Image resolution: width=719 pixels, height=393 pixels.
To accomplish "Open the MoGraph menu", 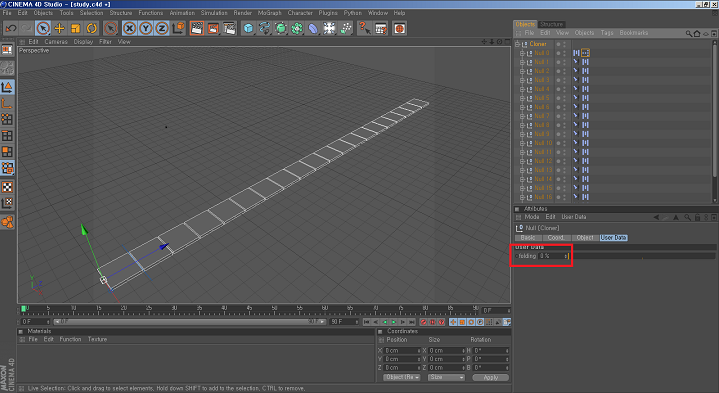I will (x=270, y=13).
